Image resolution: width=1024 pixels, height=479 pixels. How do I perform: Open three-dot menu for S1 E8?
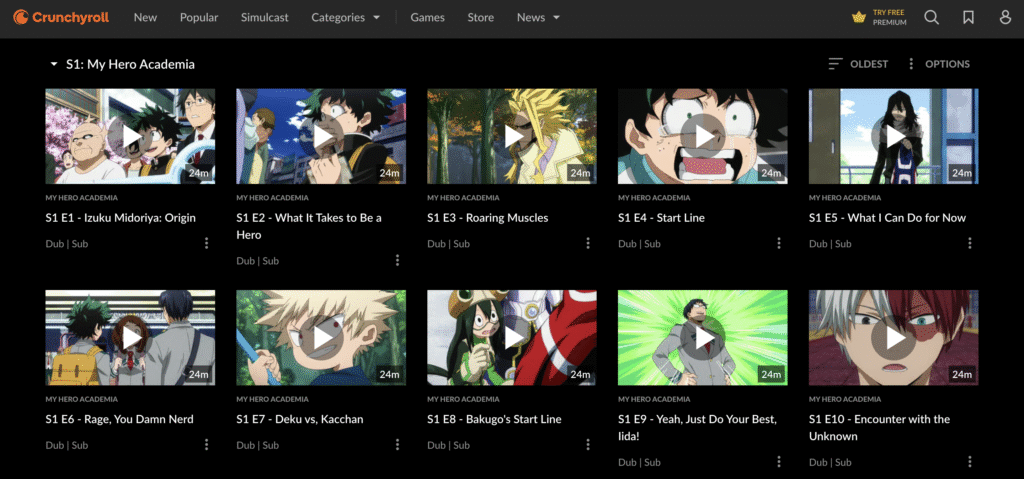point(588,444)
